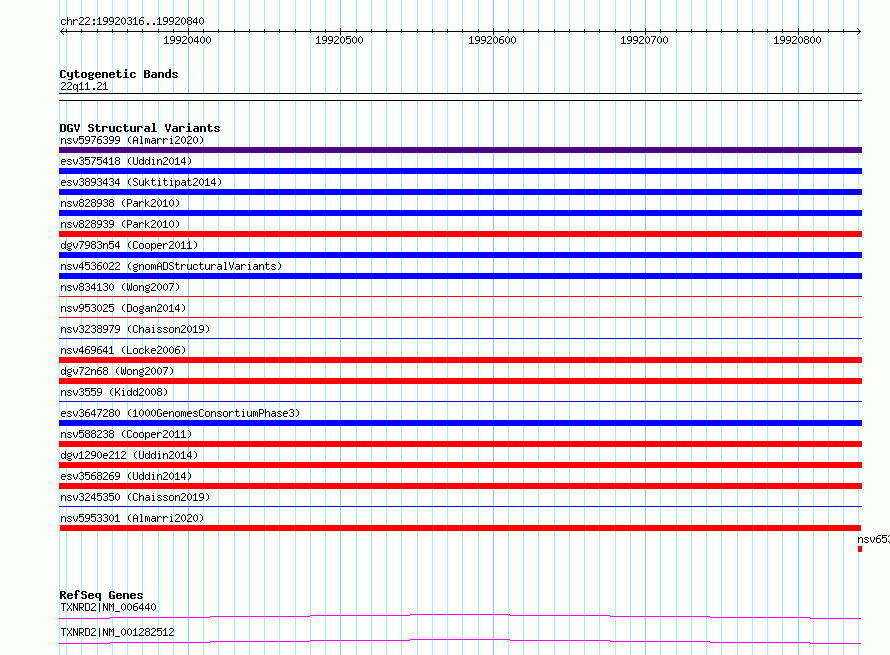Image resolution: width=890 pixels, height=655 pixels.
Task: Select the magenta TXNRD2|NM_006440 transcript line
Action: (460, 616)
